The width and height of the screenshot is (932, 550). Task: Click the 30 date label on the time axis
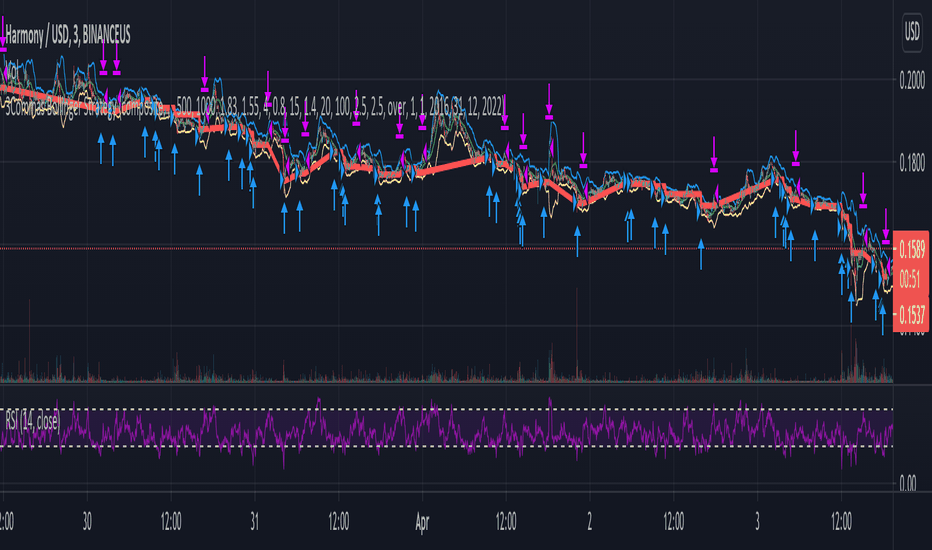point(87,522)
